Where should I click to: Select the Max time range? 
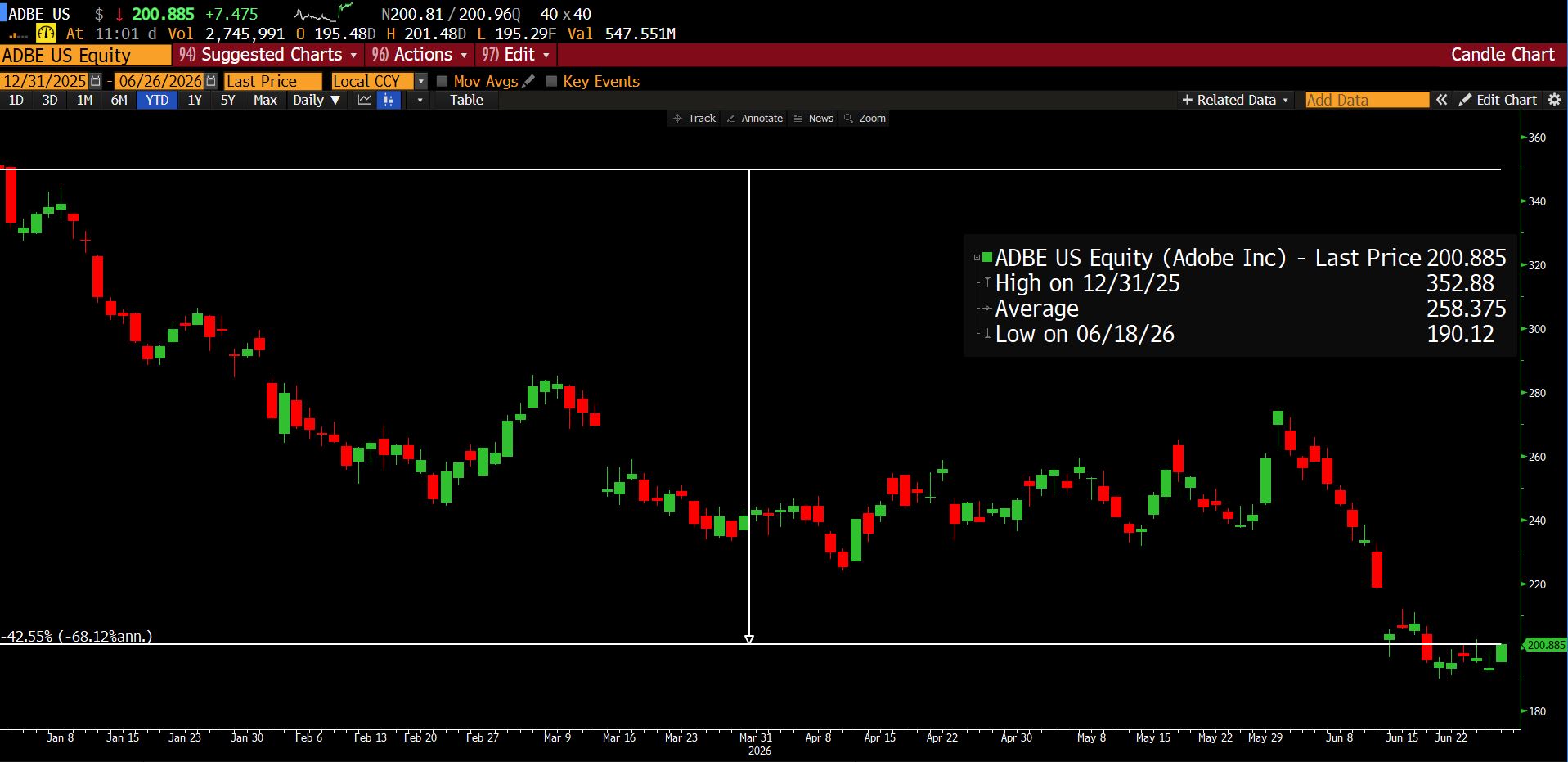pyautogui.click(x=265, y=100)
